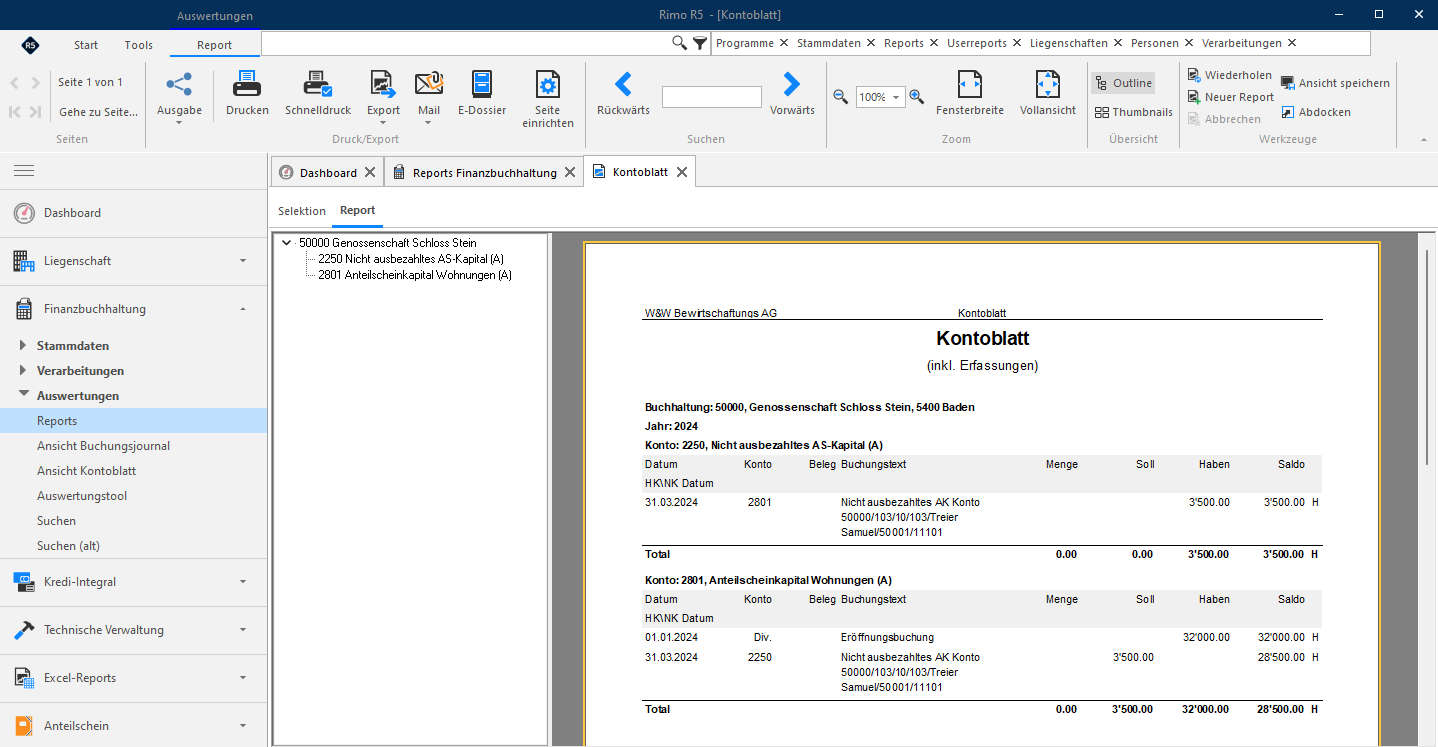Click Neuer Report button
Image resolution: width=1438 pixels, height=747 pixels.
(1231, 97)
